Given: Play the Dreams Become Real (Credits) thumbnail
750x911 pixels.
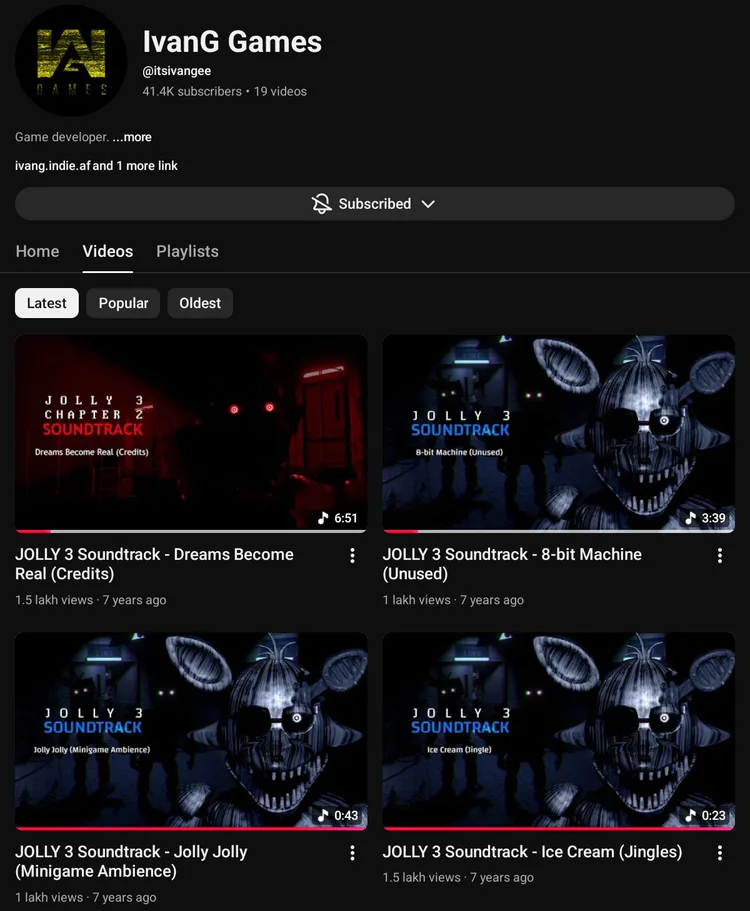Looking at the screenshot, I should 191,433.
